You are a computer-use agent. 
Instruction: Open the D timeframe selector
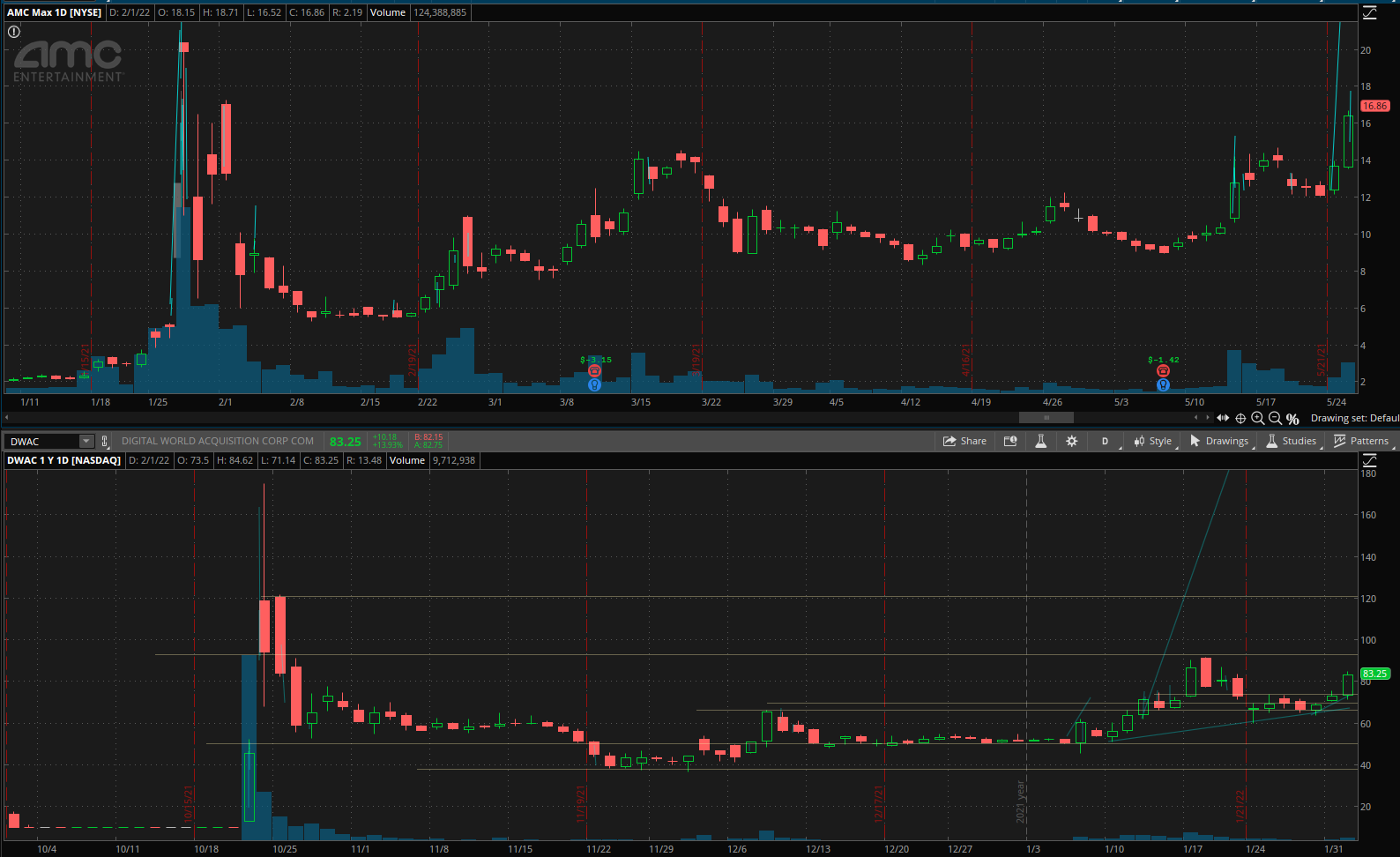(1105, 441)
